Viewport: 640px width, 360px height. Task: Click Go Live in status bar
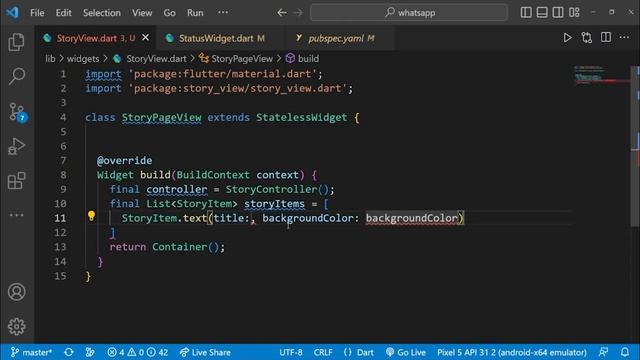(x=406, y=352)
